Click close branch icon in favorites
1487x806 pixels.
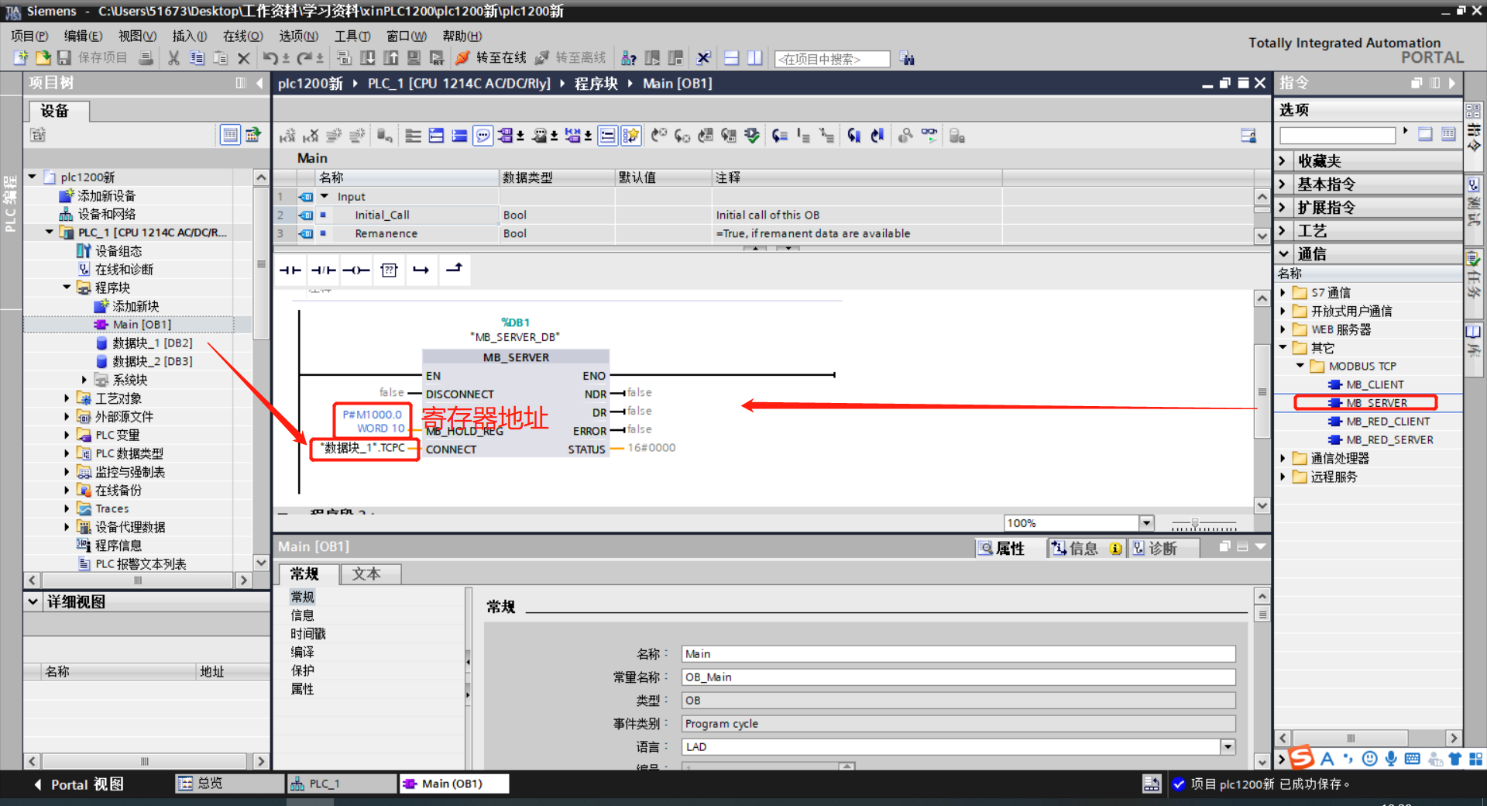coord(454,269)
